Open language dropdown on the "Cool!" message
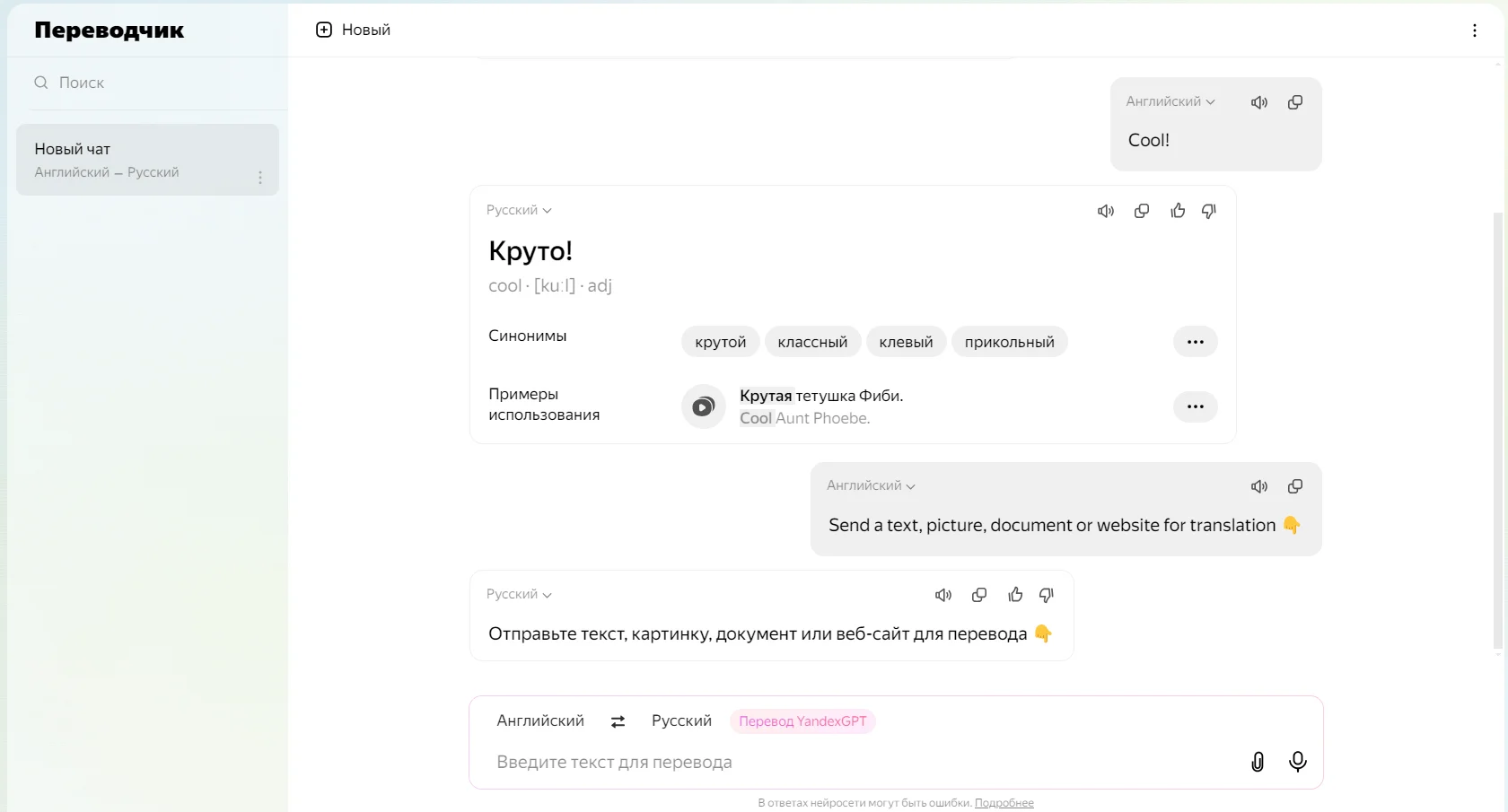Screen dimensions: 1508x812 [x=1170, y=101]
